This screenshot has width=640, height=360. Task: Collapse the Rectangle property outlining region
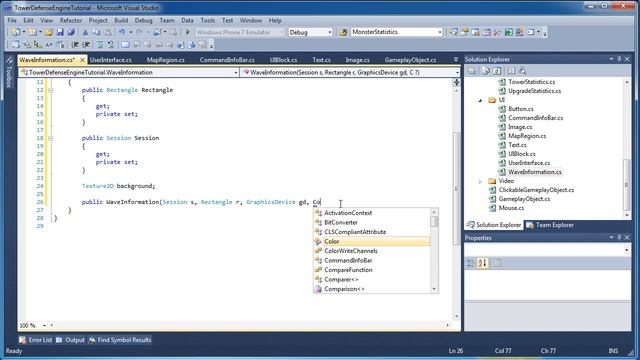pyautogui.click(x=51, y=90)
